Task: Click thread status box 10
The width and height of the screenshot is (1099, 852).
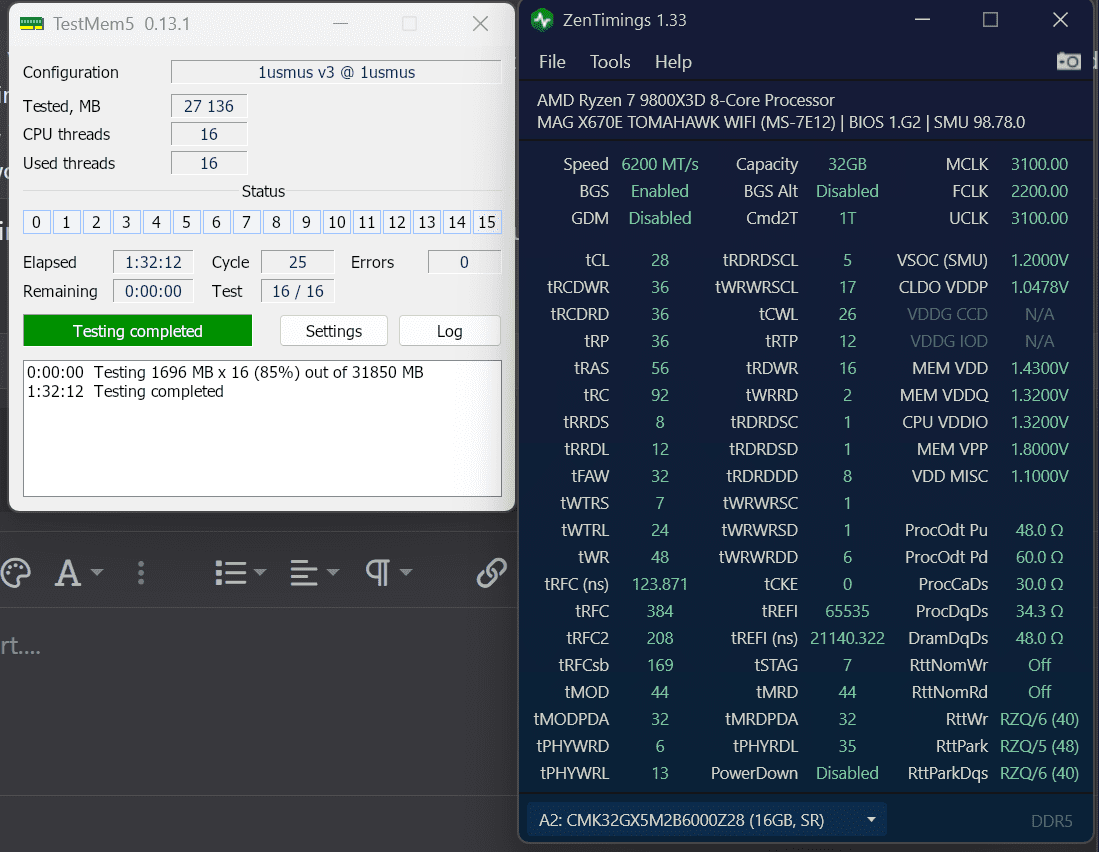Action: pos(336,222)
